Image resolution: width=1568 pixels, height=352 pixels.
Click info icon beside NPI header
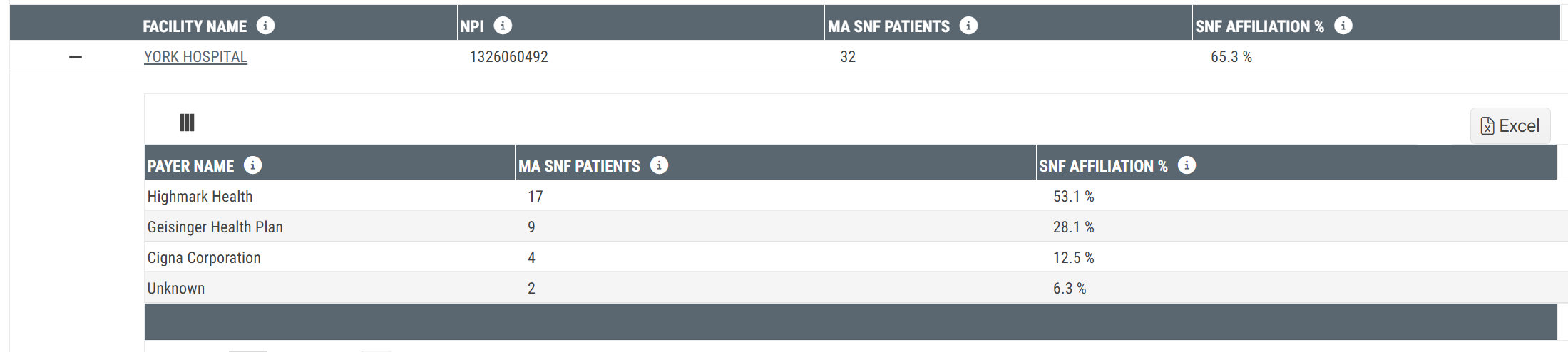[x=503, y=26]
